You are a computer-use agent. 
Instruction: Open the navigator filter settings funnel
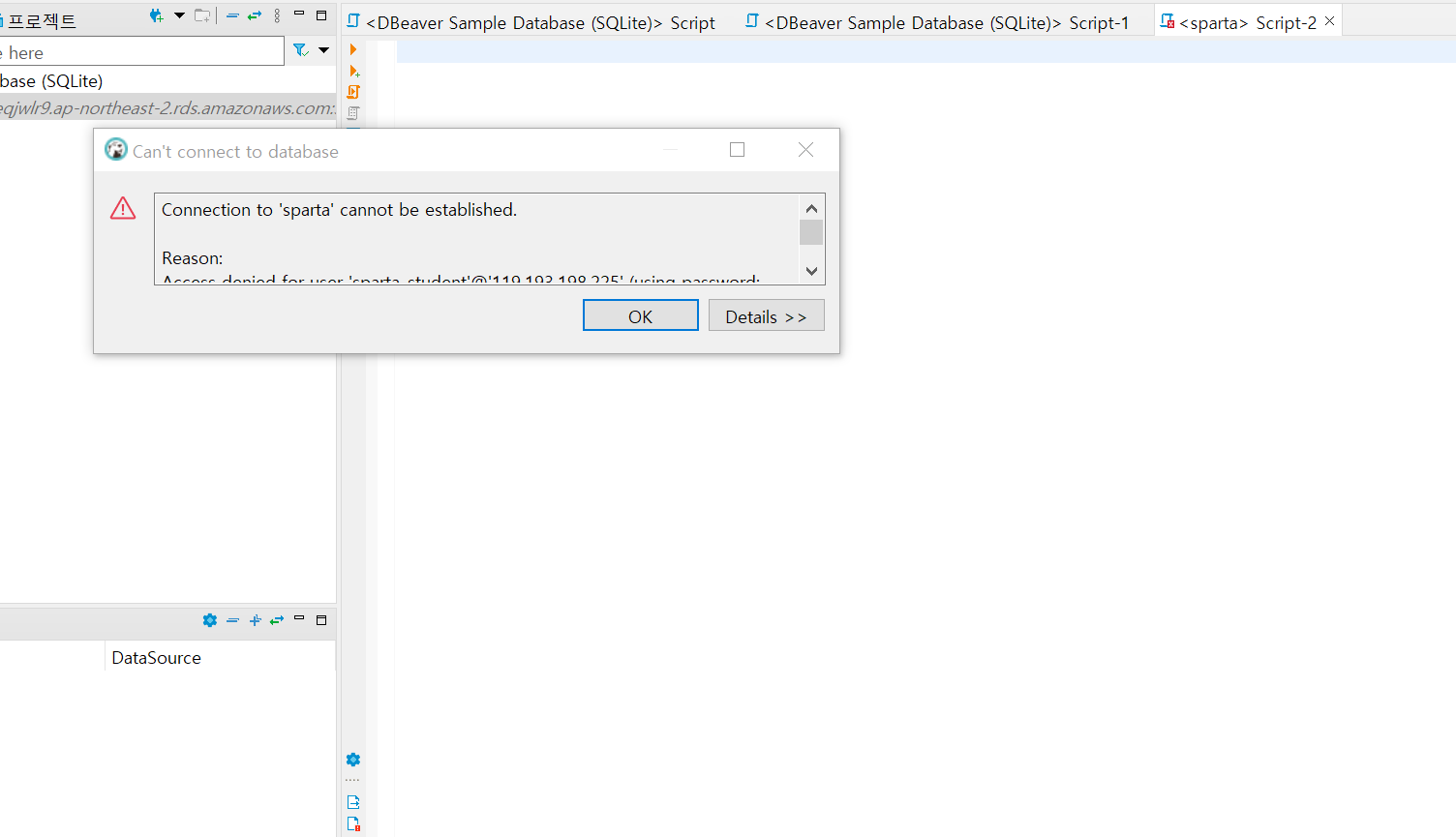point(301,50)
